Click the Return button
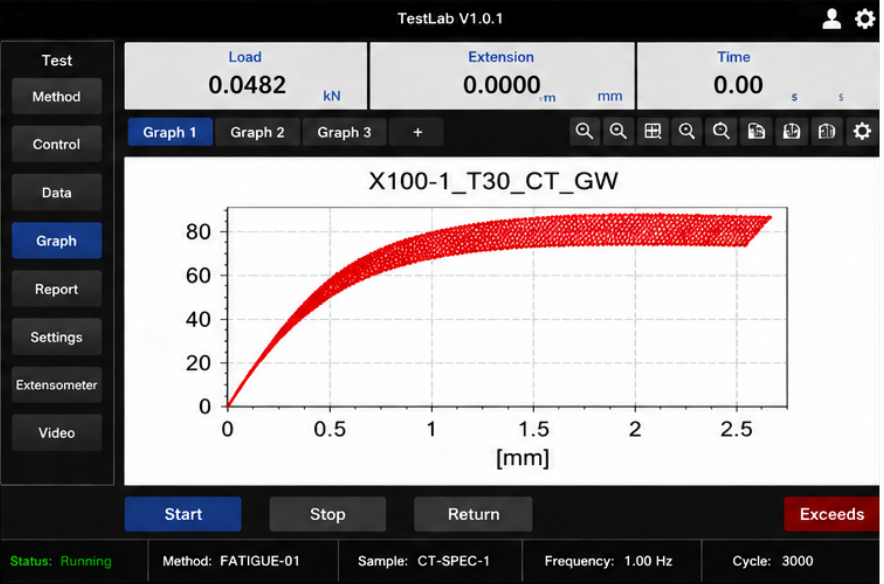This screenshot has width=884, height=584. coord(473,514)
